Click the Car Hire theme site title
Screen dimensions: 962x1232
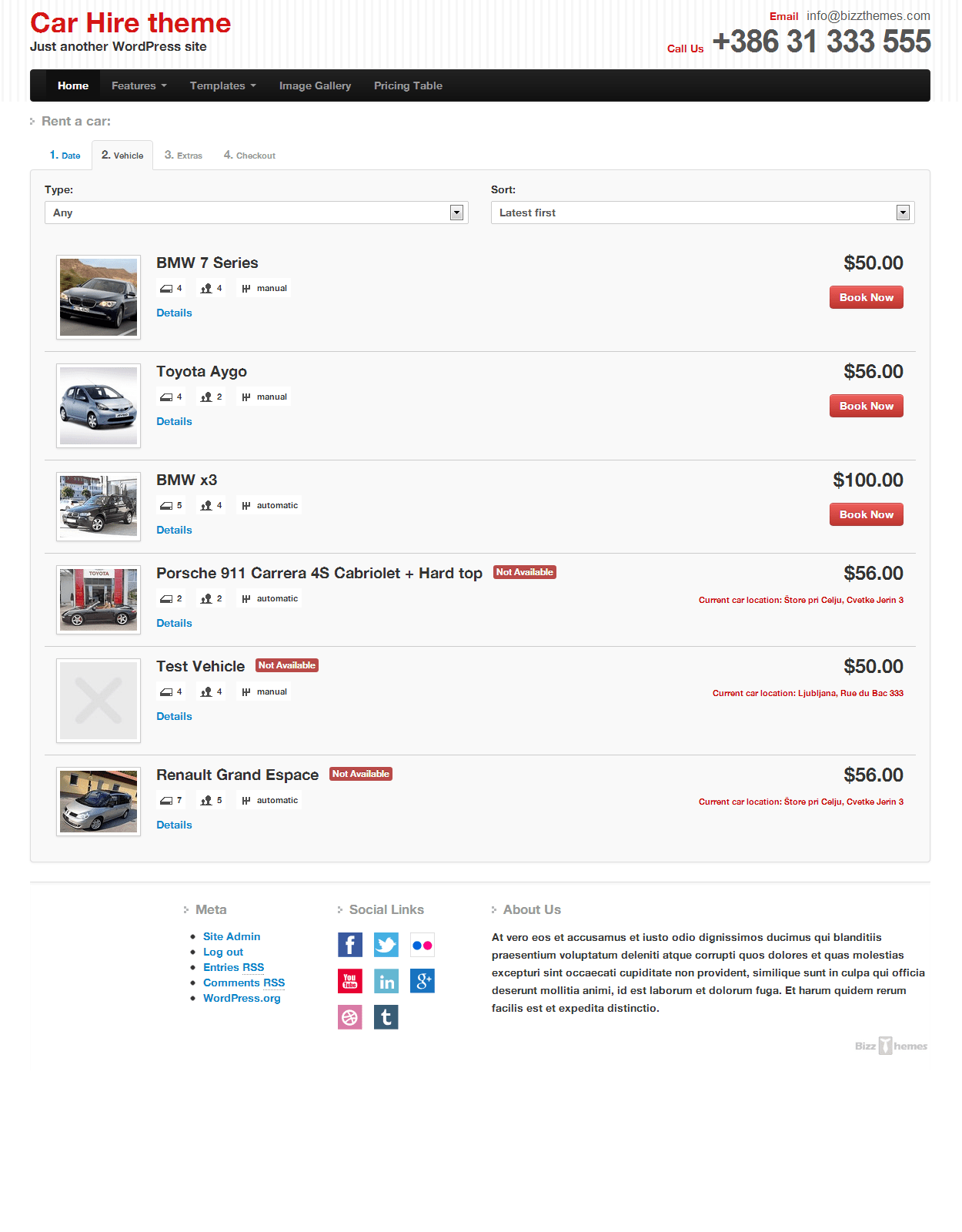click(x=130, y=23)
